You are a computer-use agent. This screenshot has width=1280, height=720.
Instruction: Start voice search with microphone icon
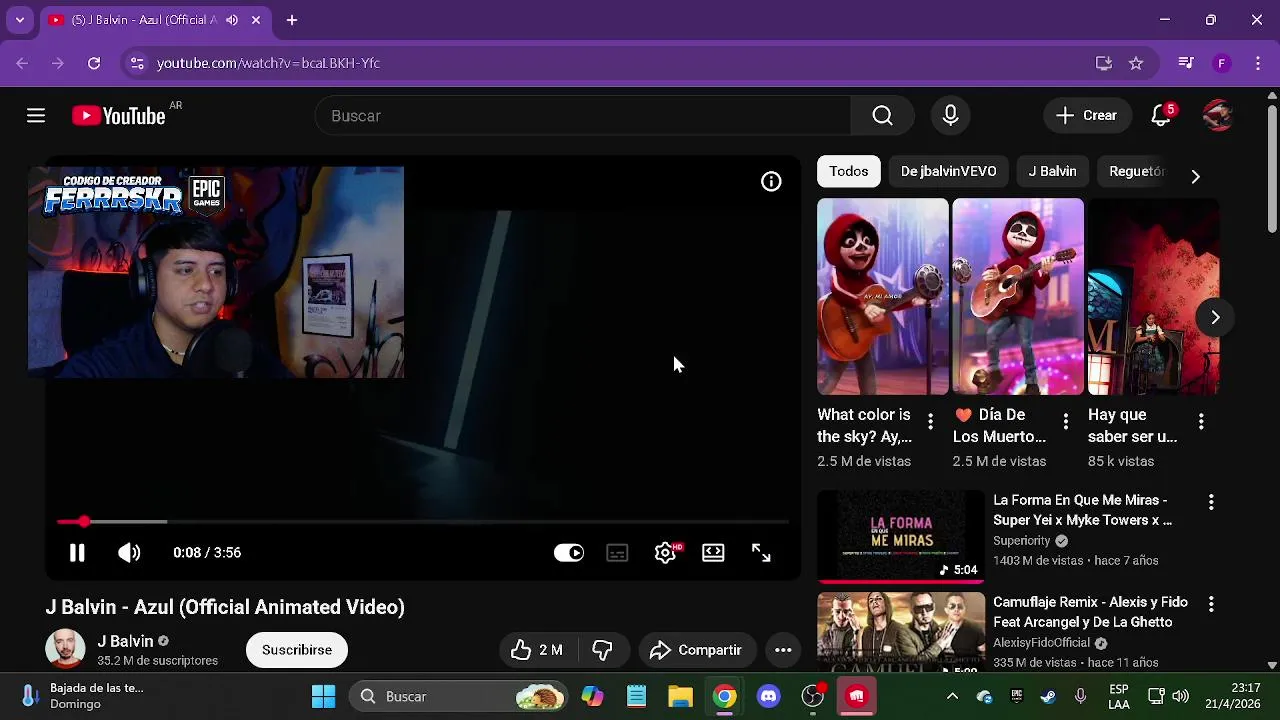coord(950,116)
